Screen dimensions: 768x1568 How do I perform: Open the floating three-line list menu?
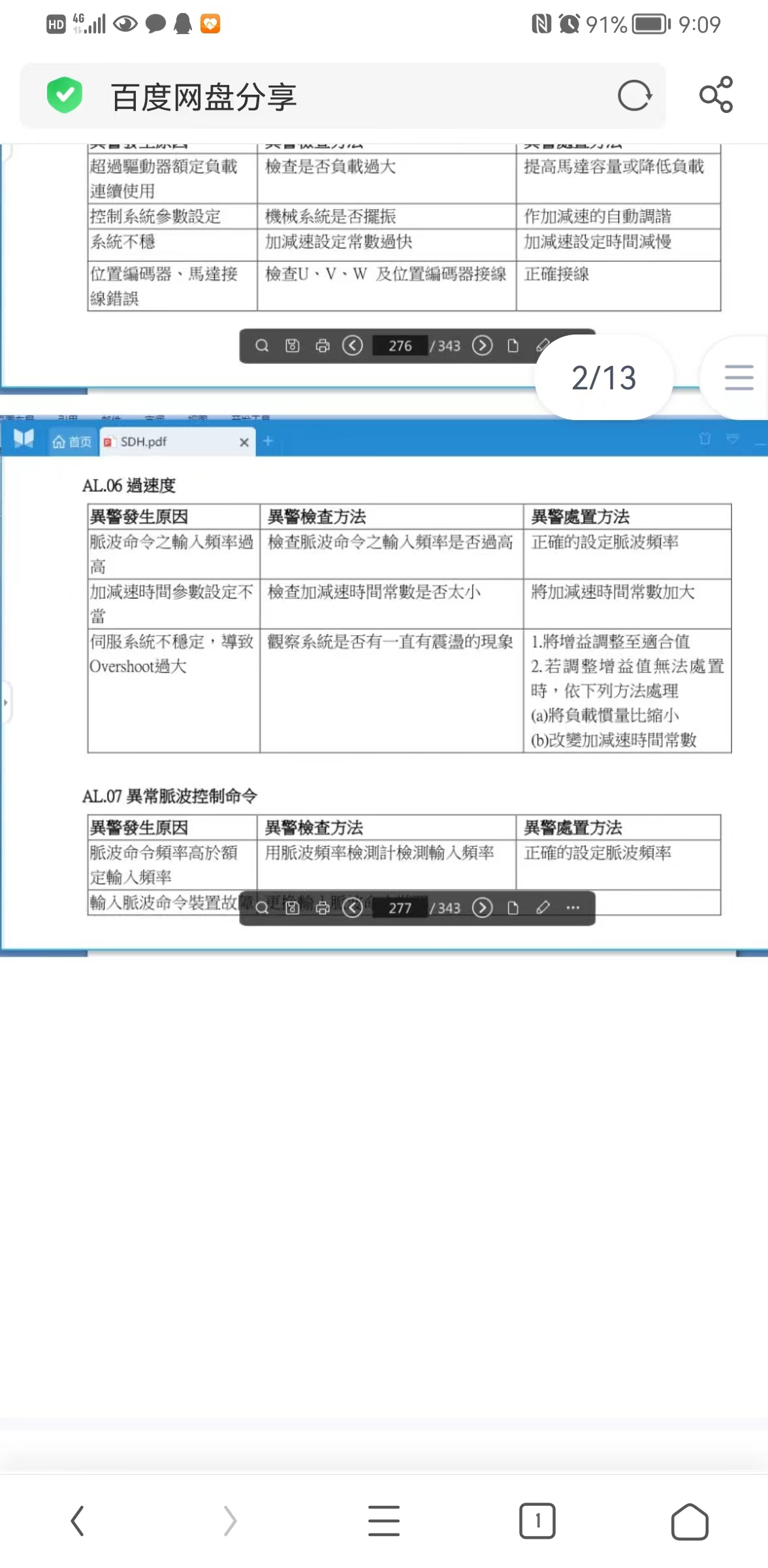coord(739,378)
